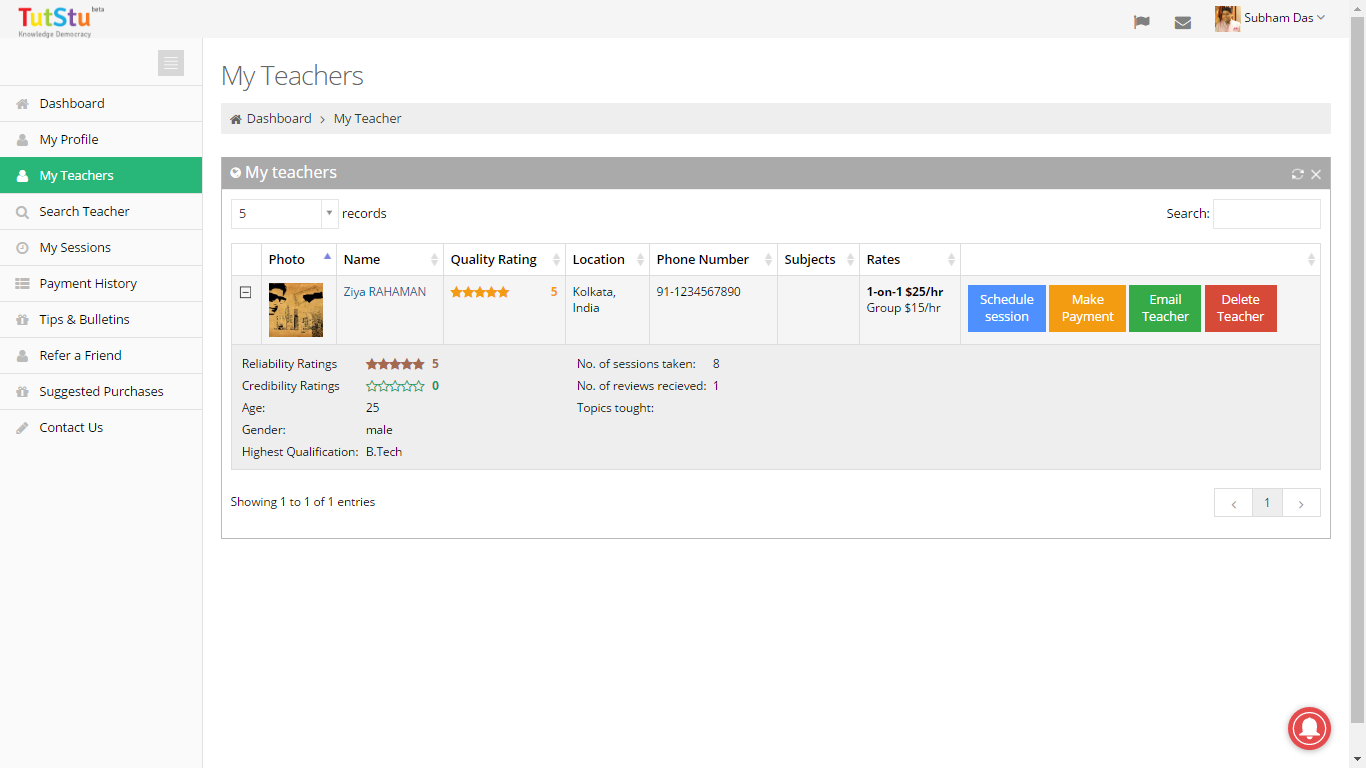Close the My teachers panel
Viewport: 1366px width, 768px height.
[1316, 174]
